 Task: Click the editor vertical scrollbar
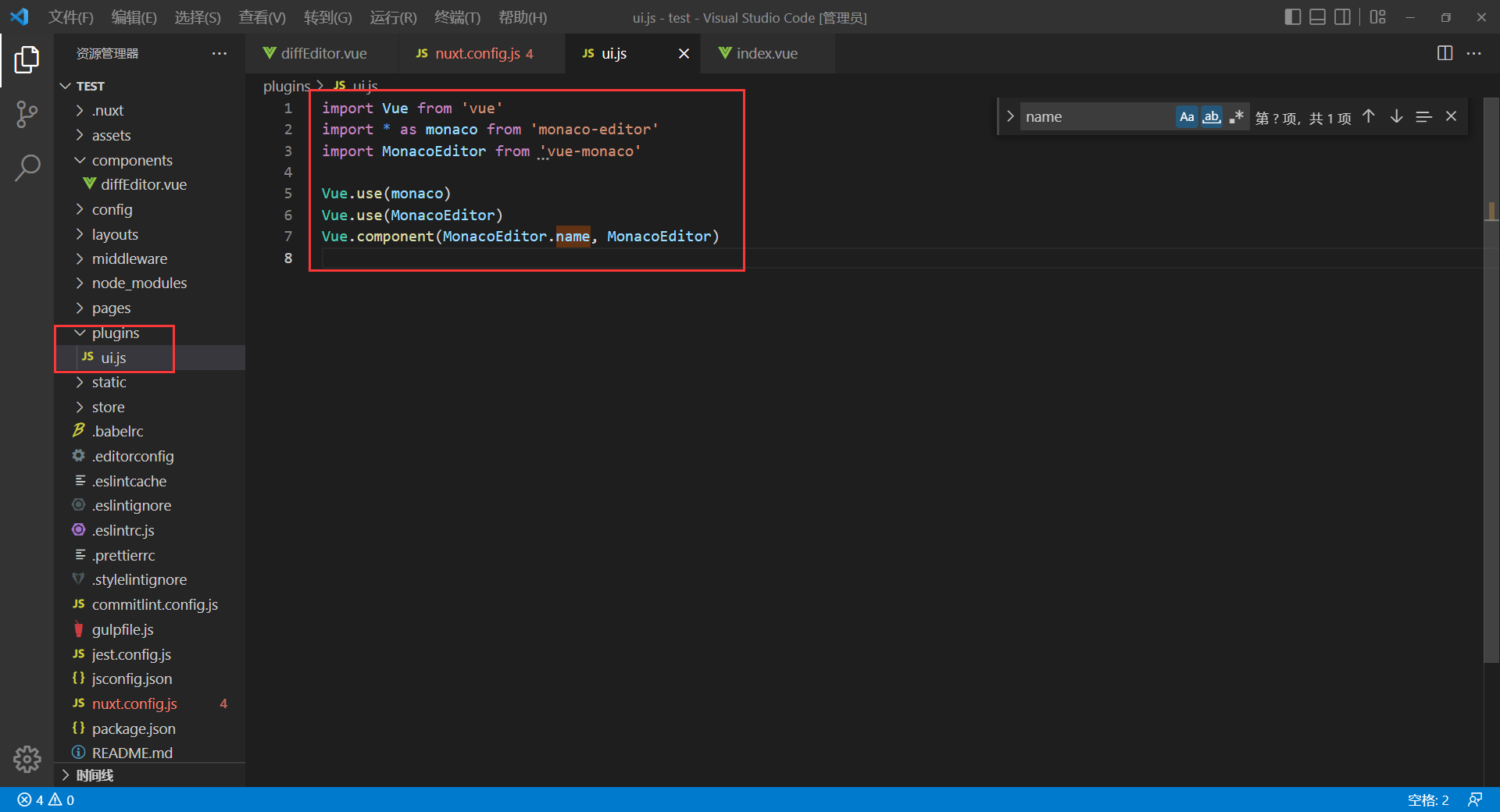(1491, 379)
